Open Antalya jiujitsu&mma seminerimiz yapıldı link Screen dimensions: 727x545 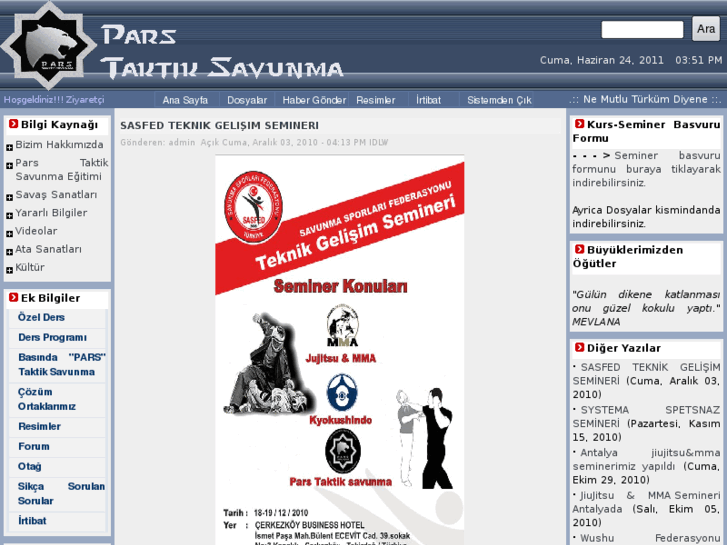(646, 459)
